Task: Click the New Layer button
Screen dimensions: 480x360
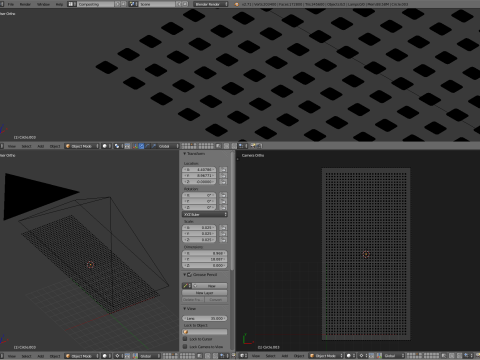Action: (x=205, y=293)
